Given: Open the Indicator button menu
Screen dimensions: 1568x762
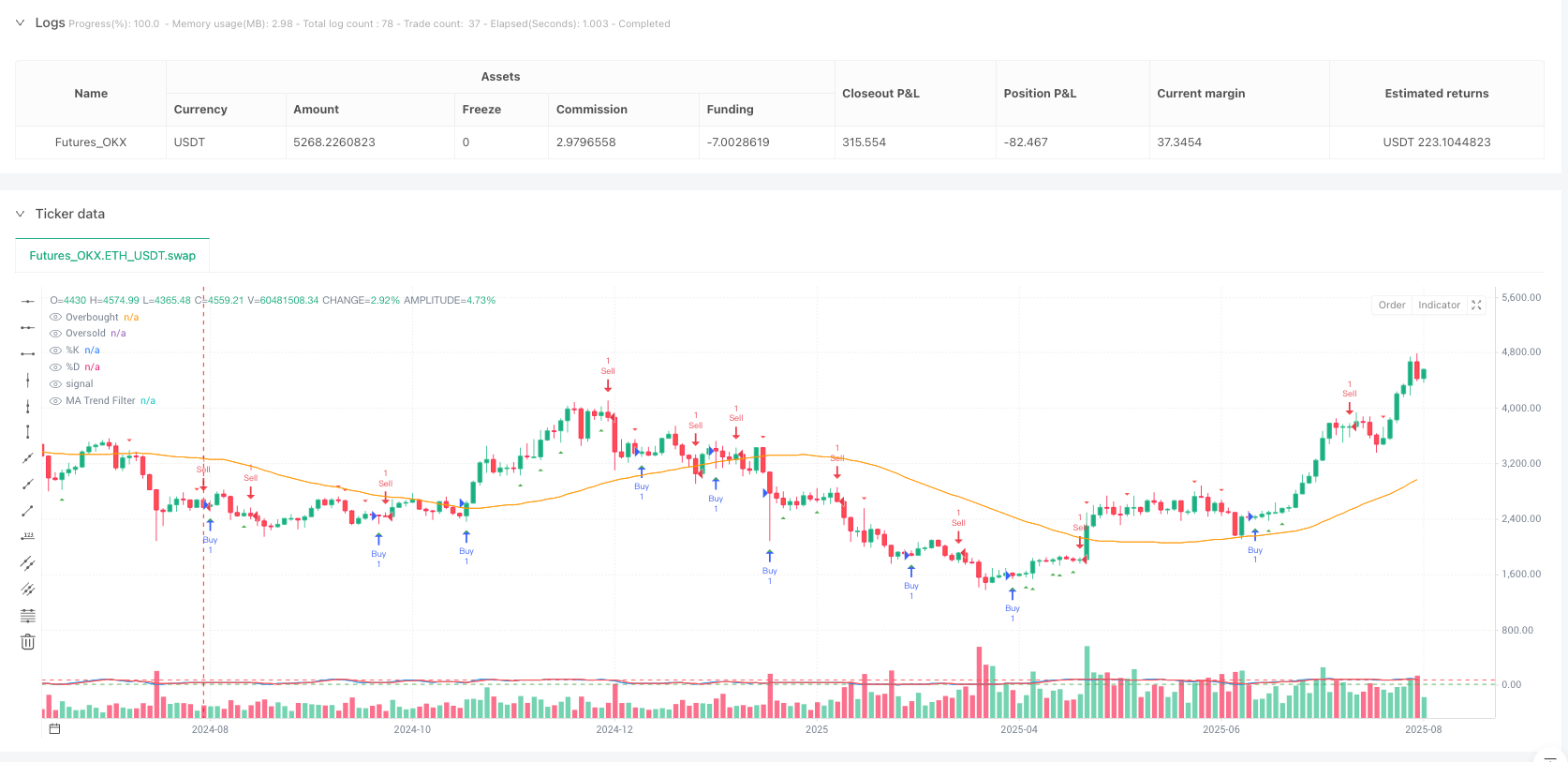Looking at the screenshot, I should click(x=1439, y=306).
